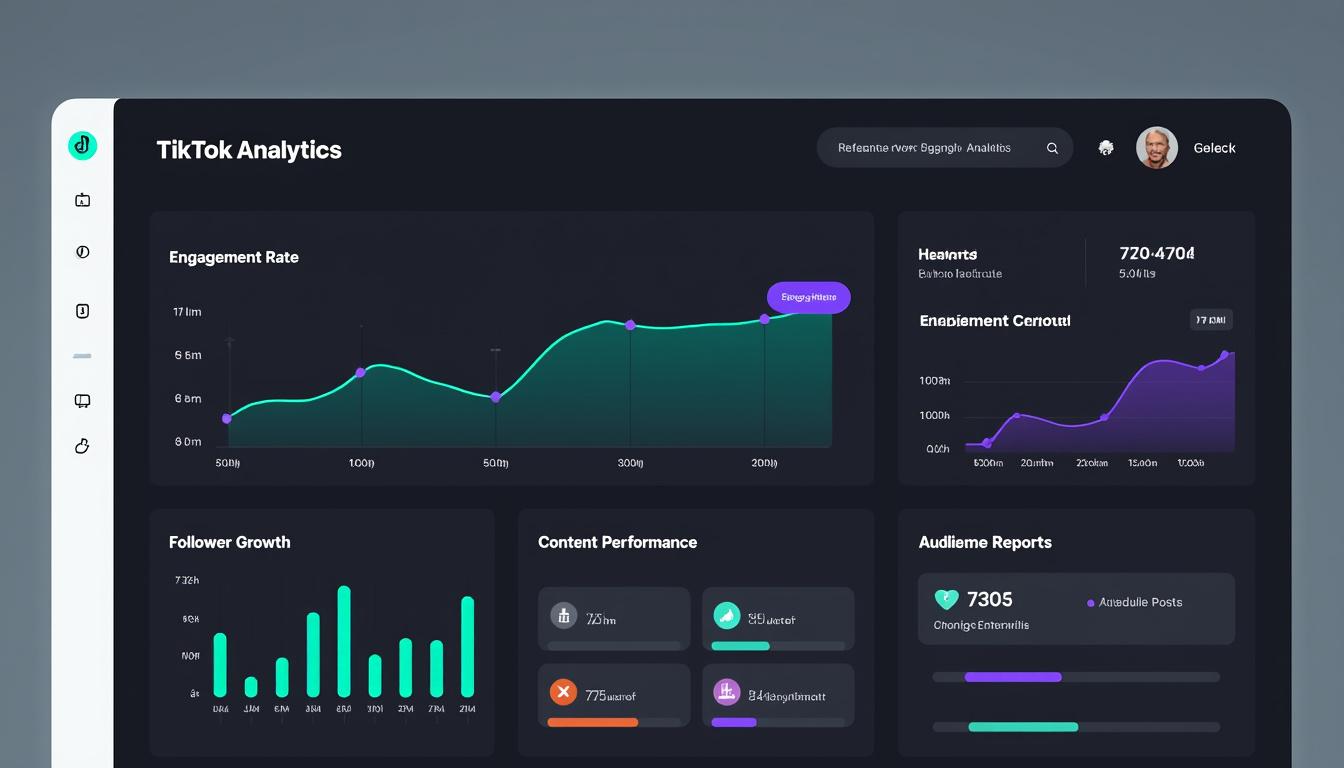Click the small badge beside Enapiement Cenoutl
Image resolution: width=1344 pixels, height=768 pixels.
[x=1211, y=320]
